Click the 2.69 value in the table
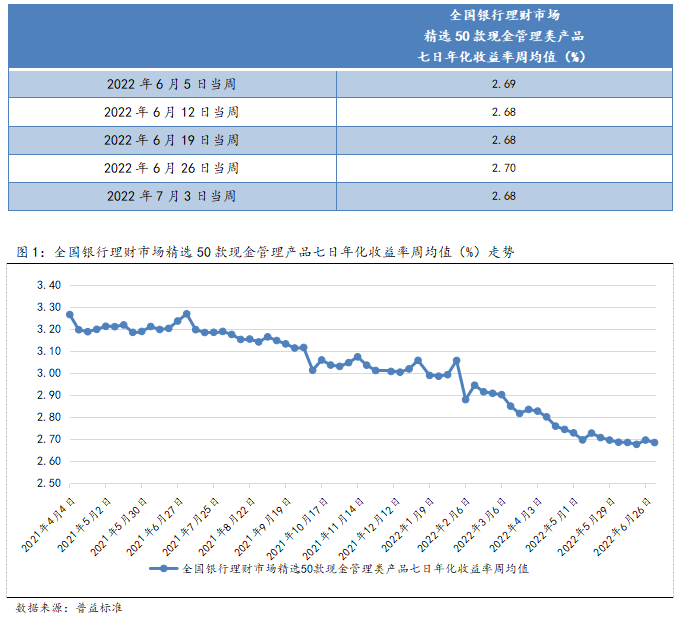 [503, 84]
